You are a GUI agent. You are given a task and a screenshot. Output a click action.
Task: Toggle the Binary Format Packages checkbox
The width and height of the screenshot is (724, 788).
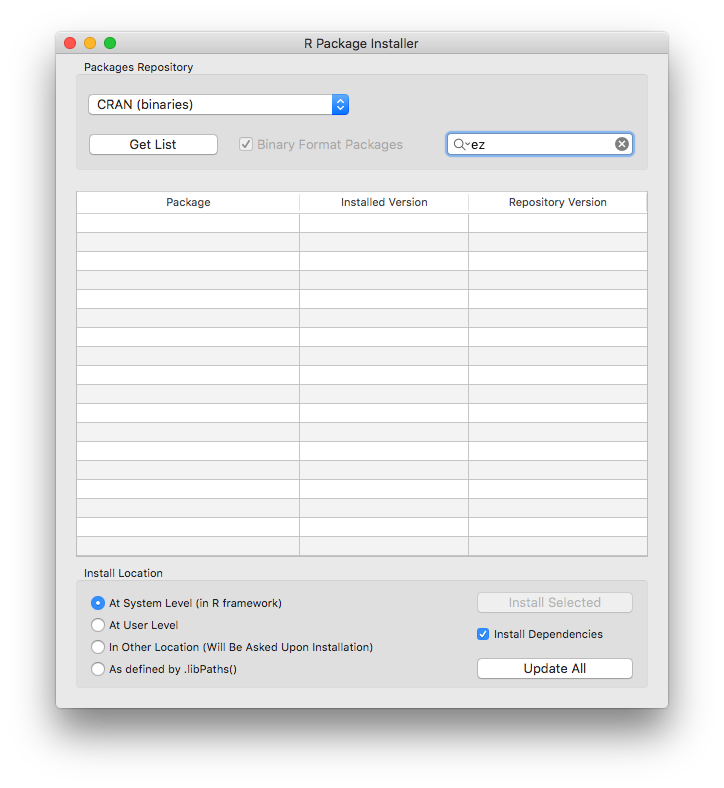[246, 144]
